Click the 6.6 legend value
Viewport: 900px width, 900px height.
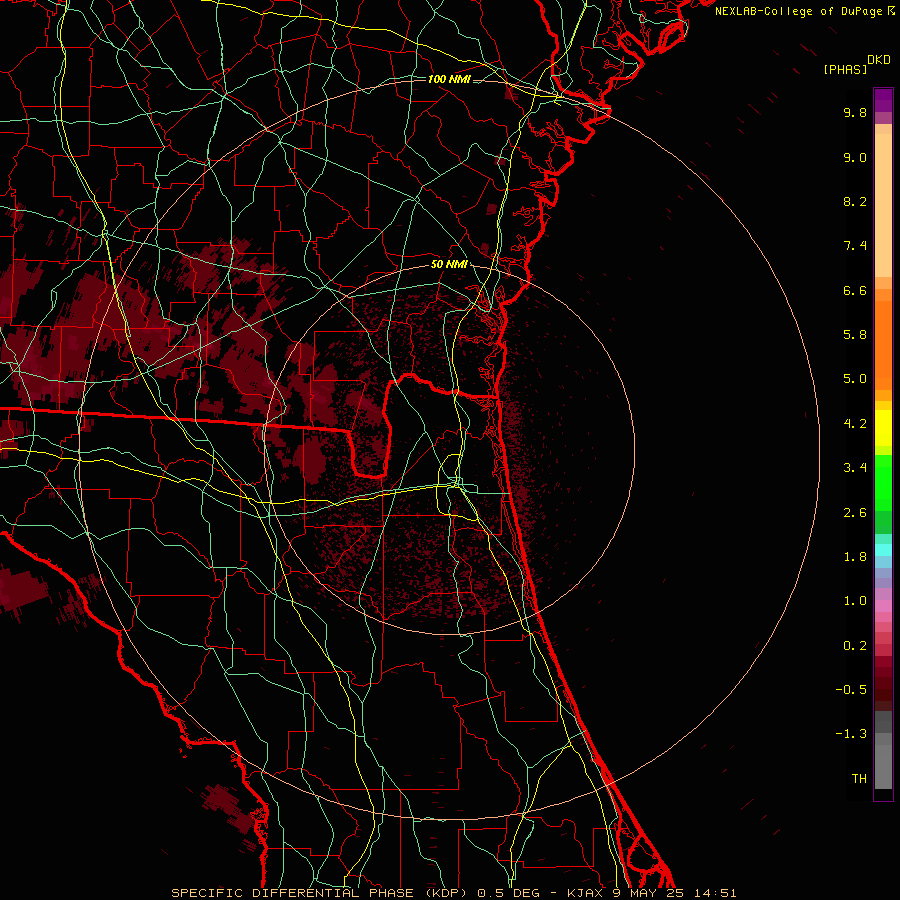point(855,290)
